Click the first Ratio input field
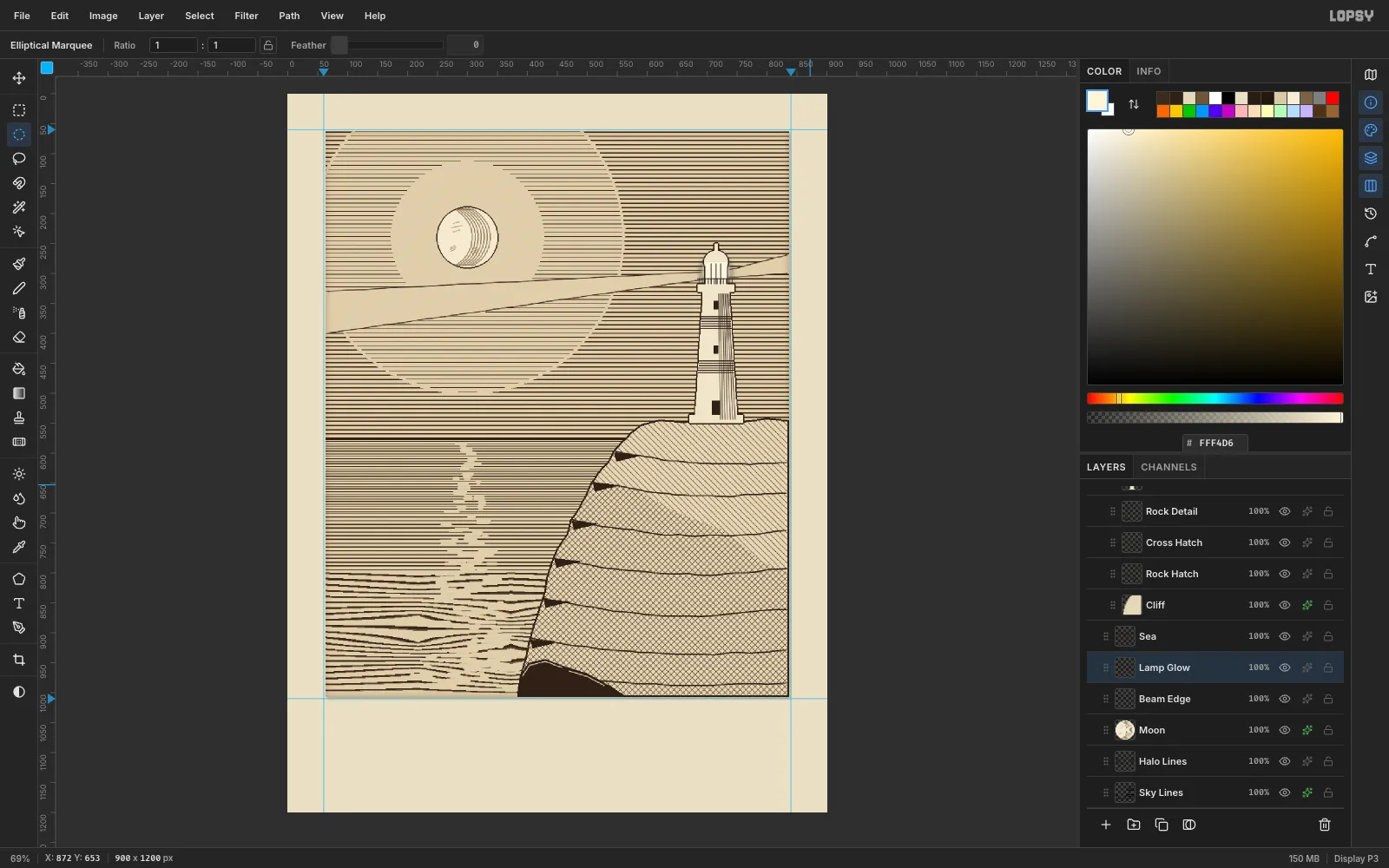Image resolution: width=1389 pixels, height=868 pixels. [174, 45]
